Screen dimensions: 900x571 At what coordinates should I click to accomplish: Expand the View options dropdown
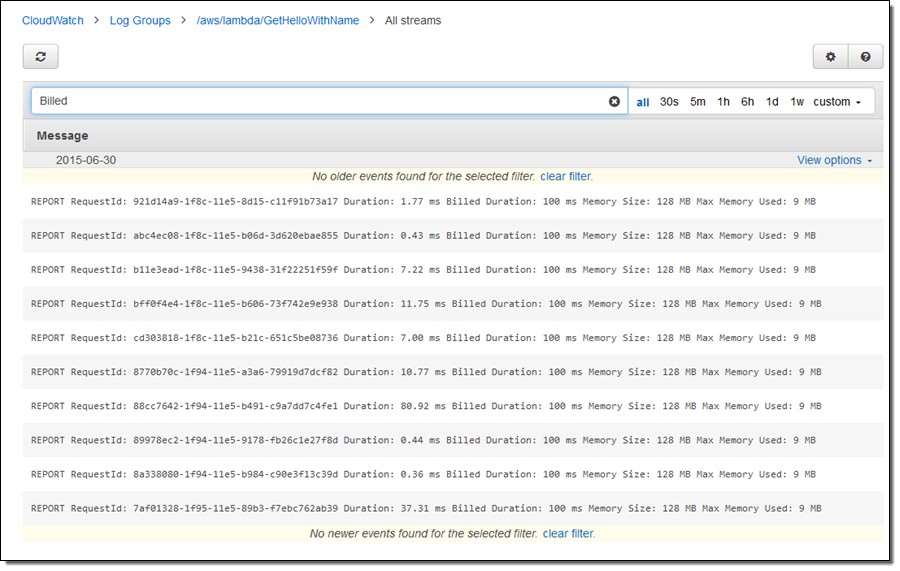(834, 160)
